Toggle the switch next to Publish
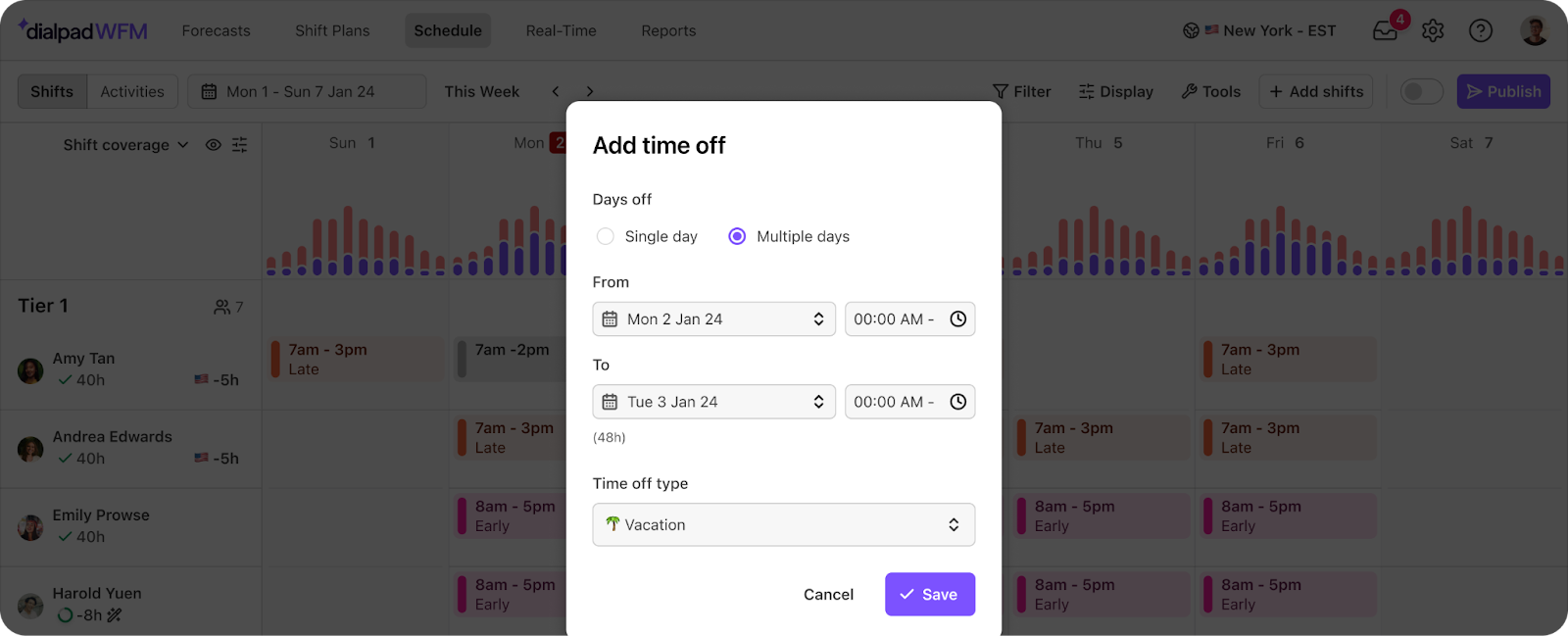Image resolution: width=1568 pixels, height=636 pixels. click(x=1421, y=91)
